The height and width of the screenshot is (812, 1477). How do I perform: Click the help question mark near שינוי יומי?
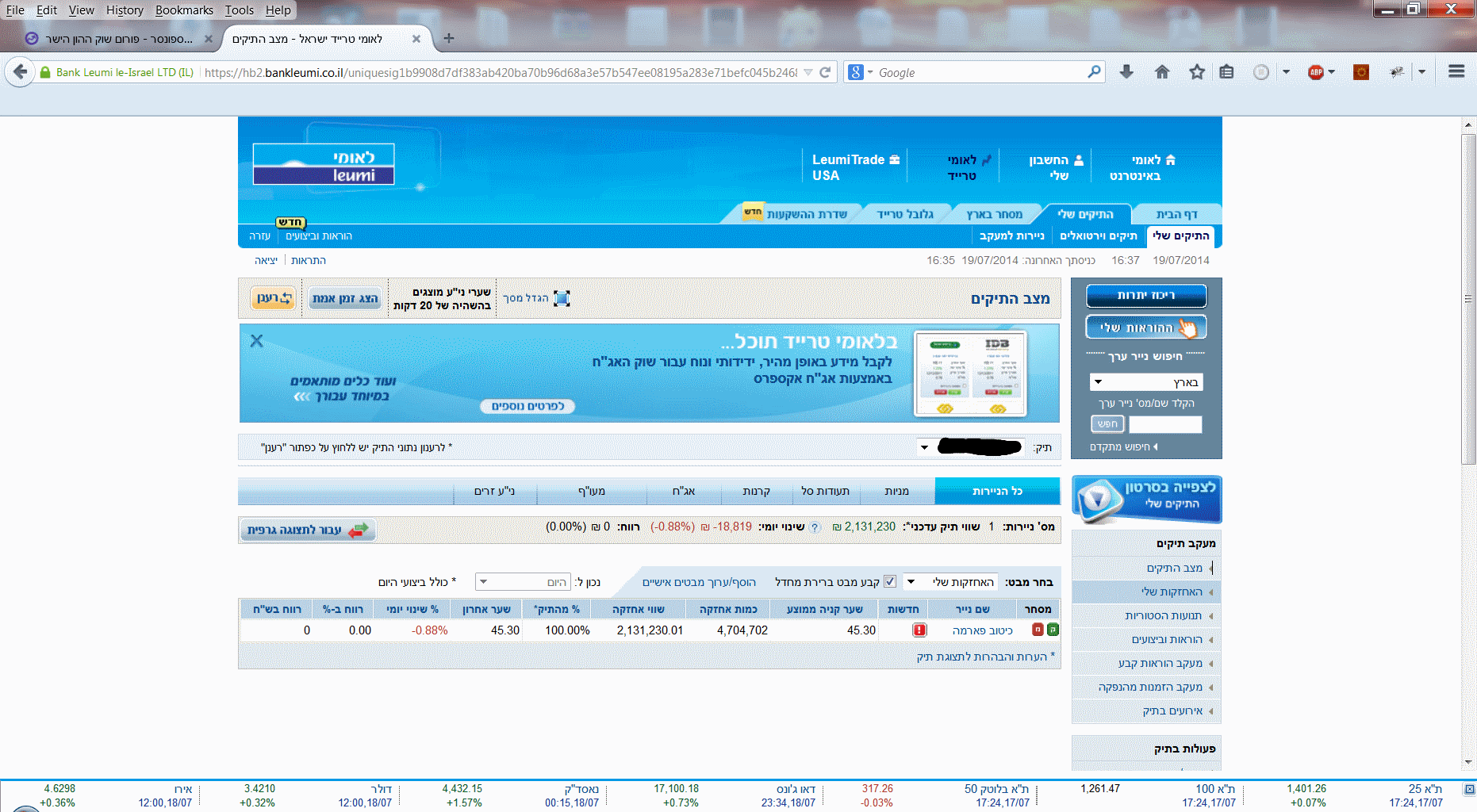[x=814, y=527]
